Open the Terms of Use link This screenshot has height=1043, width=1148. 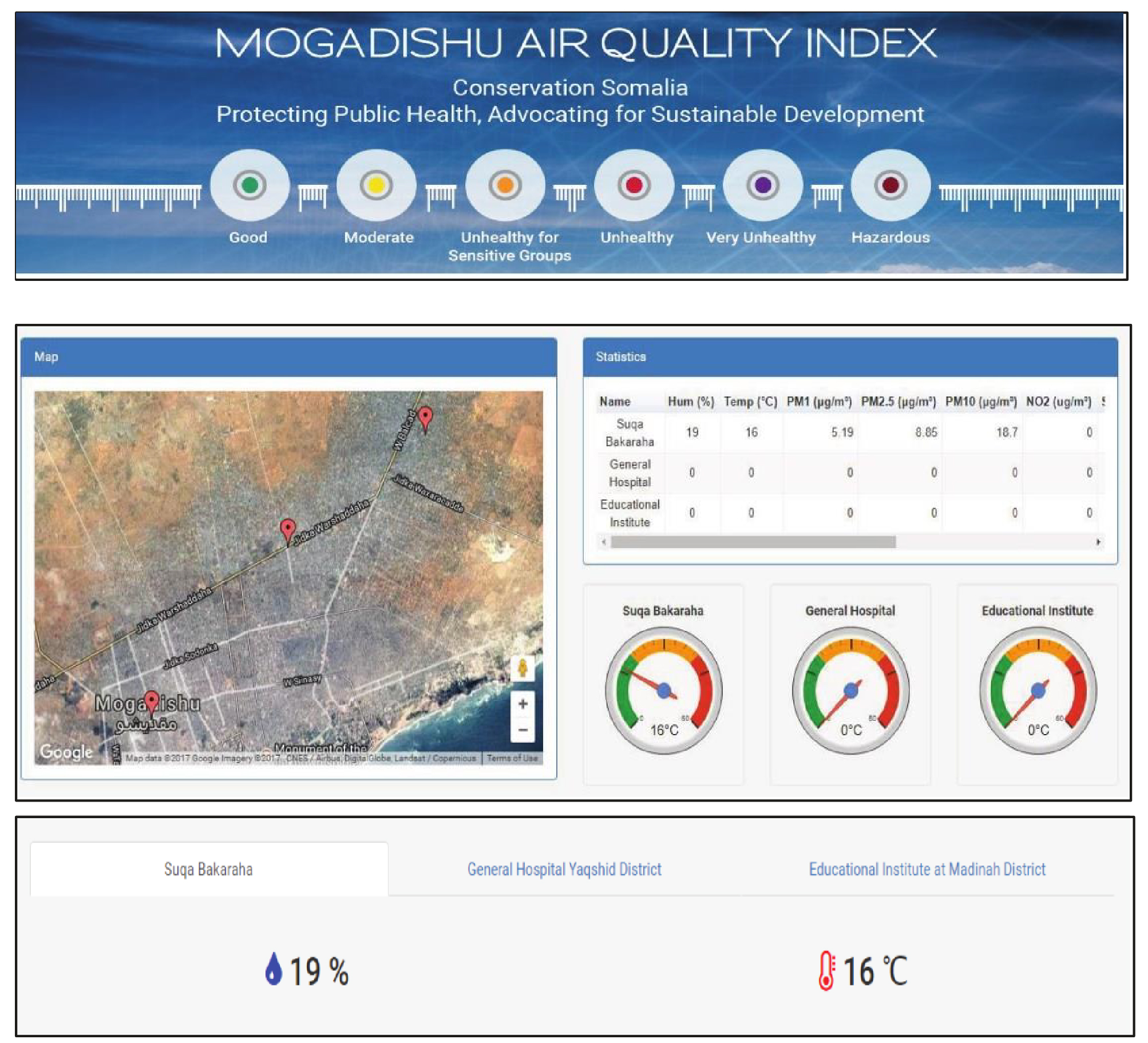coord(512,758)
